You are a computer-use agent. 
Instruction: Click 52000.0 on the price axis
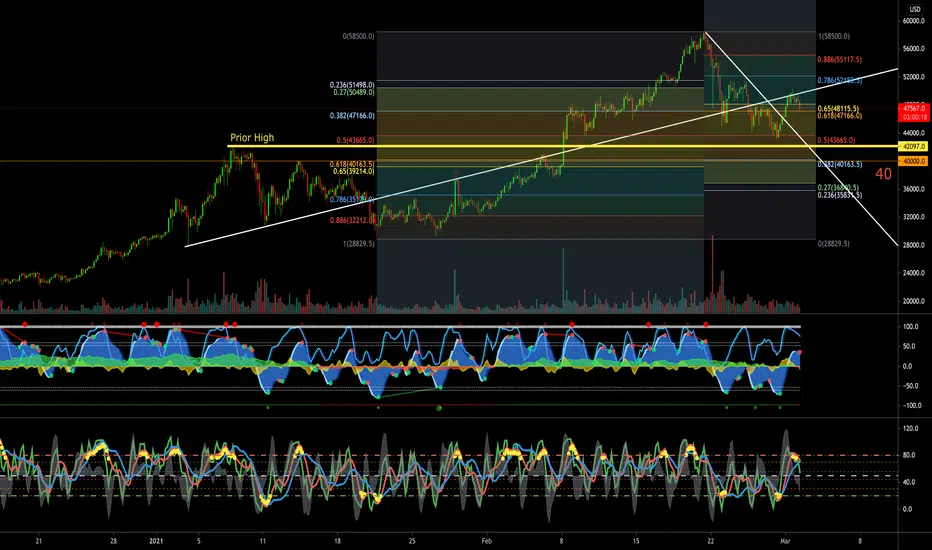click(x=914, y=77)
